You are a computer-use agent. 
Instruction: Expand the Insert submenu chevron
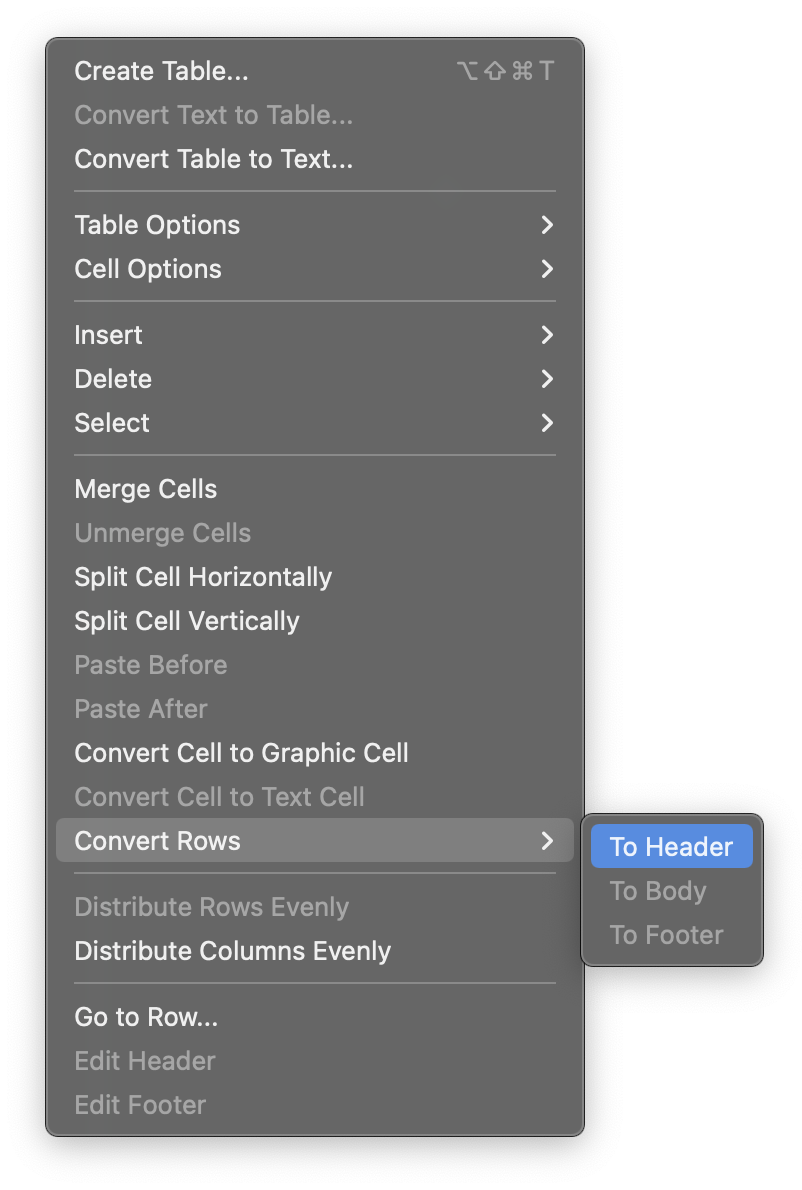click(x=547, y=336)
